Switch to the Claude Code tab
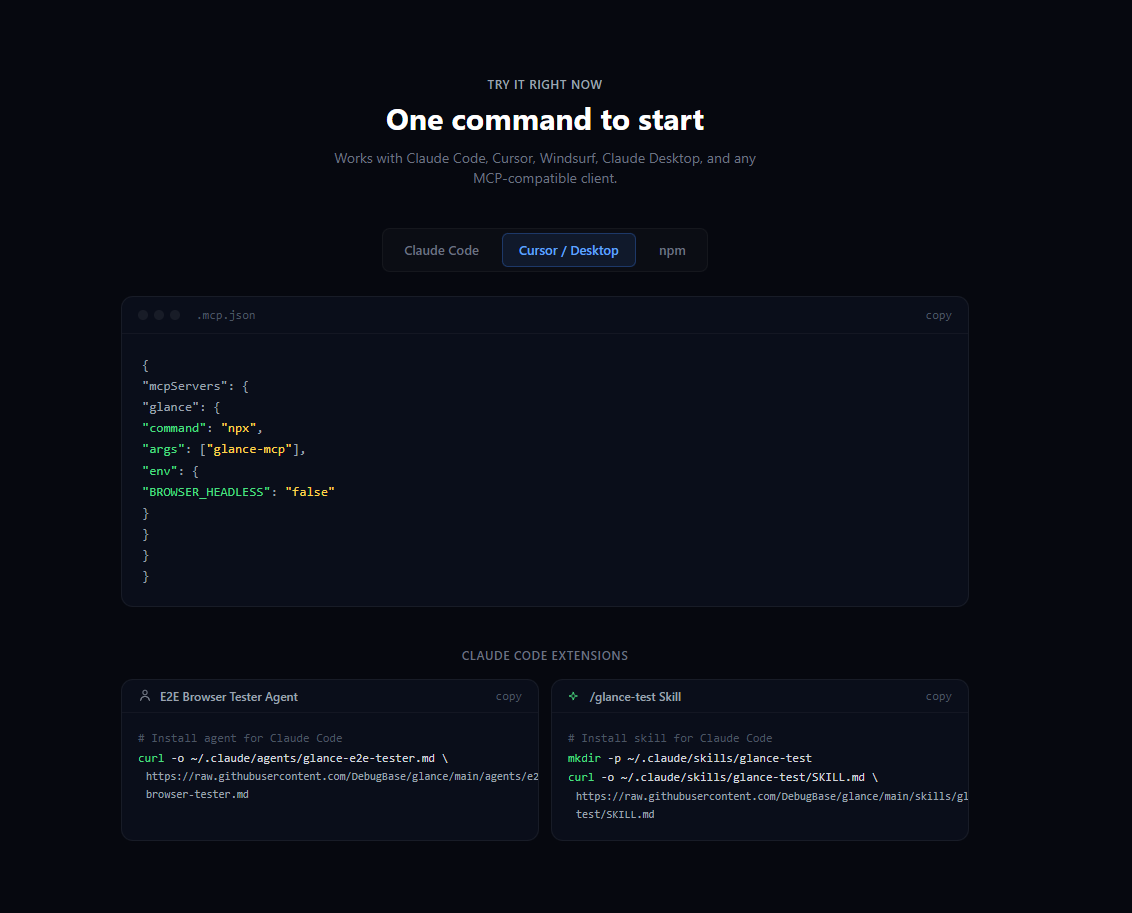 click(441, 250)
